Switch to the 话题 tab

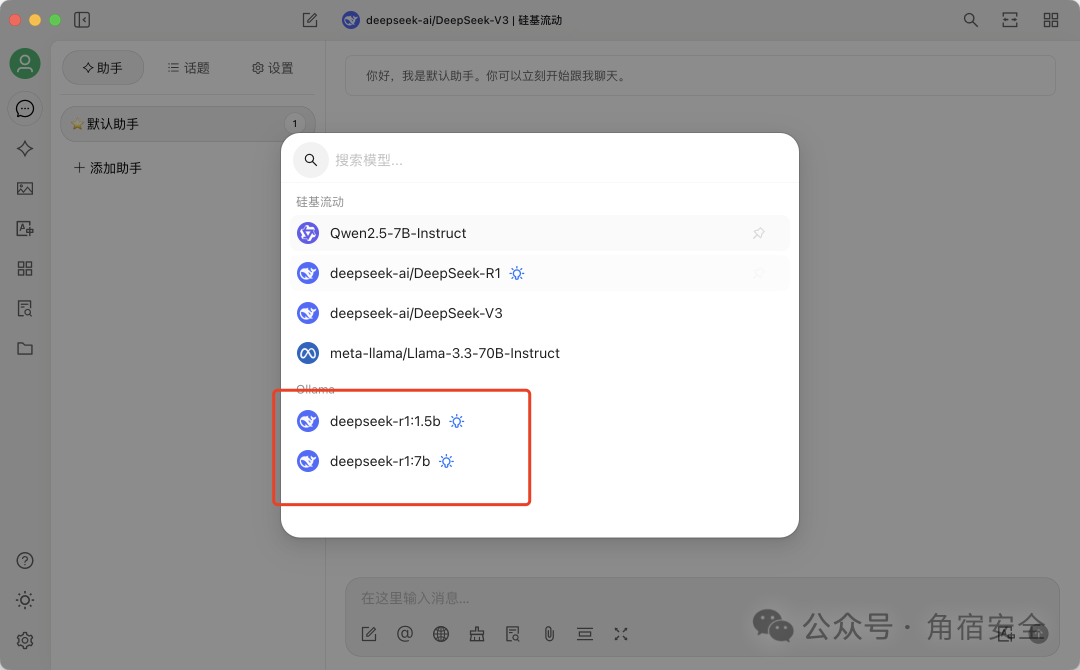click(x=189, y=67)
